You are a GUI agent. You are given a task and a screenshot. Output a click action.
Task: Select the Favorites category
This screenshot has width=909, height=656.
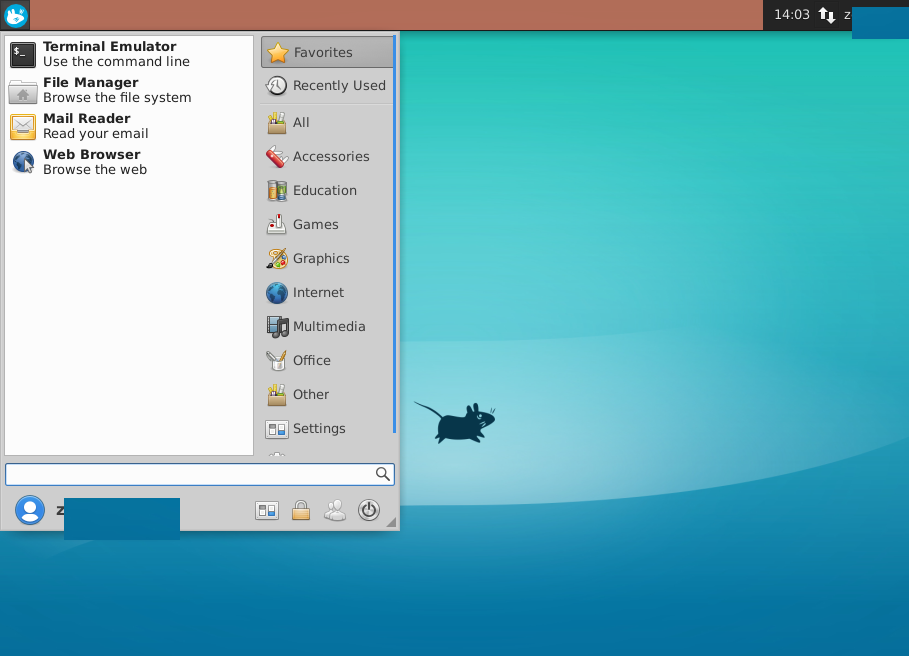[x=327, y=52]
